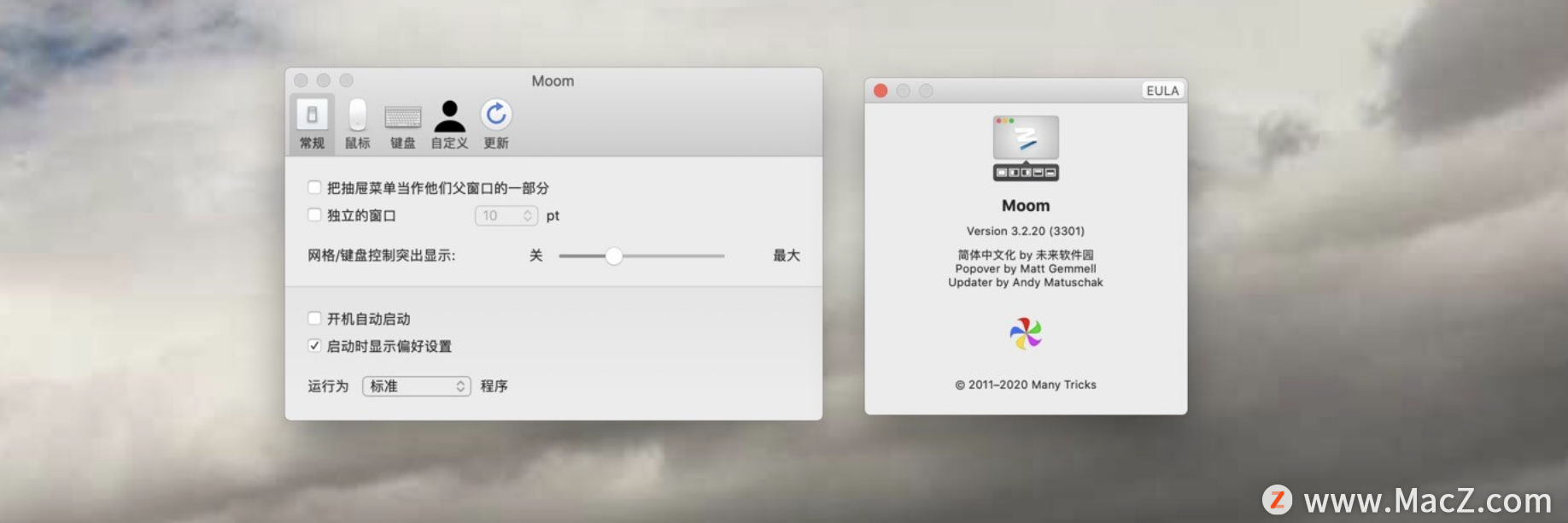Click the Moom app icon in About window
Viewport: 1568px width, 523px height.
tap(1026, 148)
